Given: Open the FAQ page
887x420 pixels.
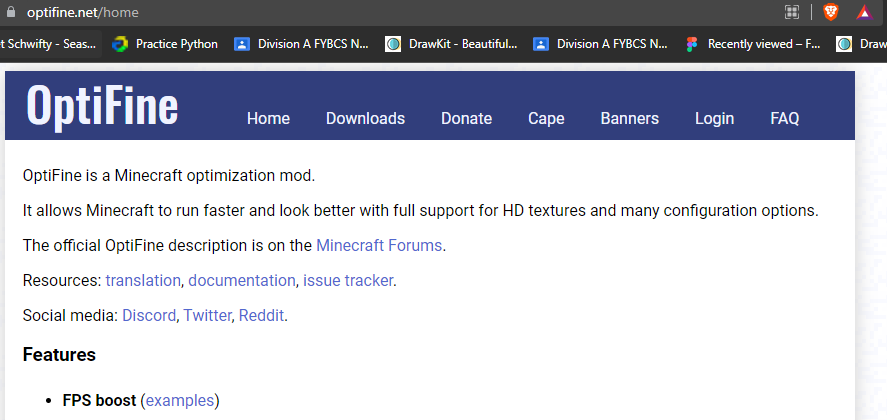Looking at the screenshot, I should click(785, 118).
